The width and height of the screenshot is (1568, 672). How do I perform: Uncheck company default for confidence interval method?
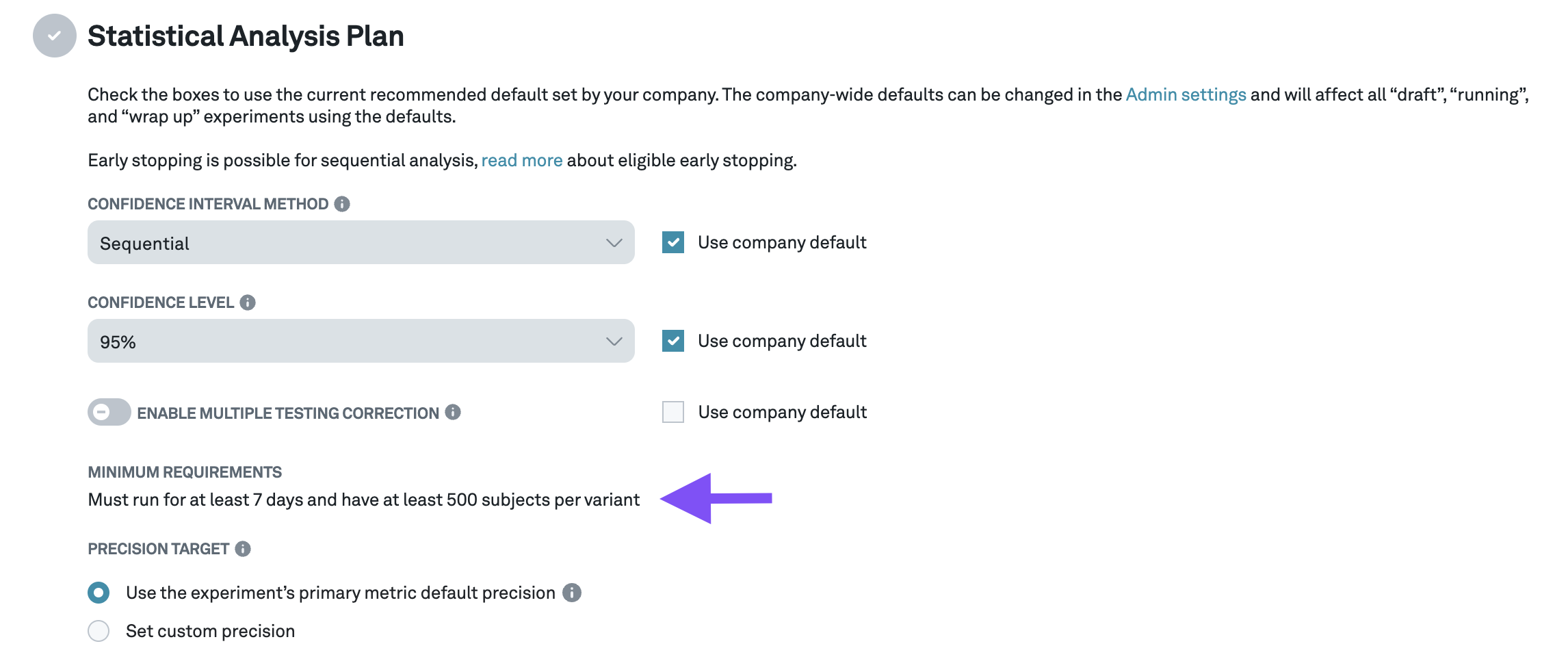tap(673, 242)
